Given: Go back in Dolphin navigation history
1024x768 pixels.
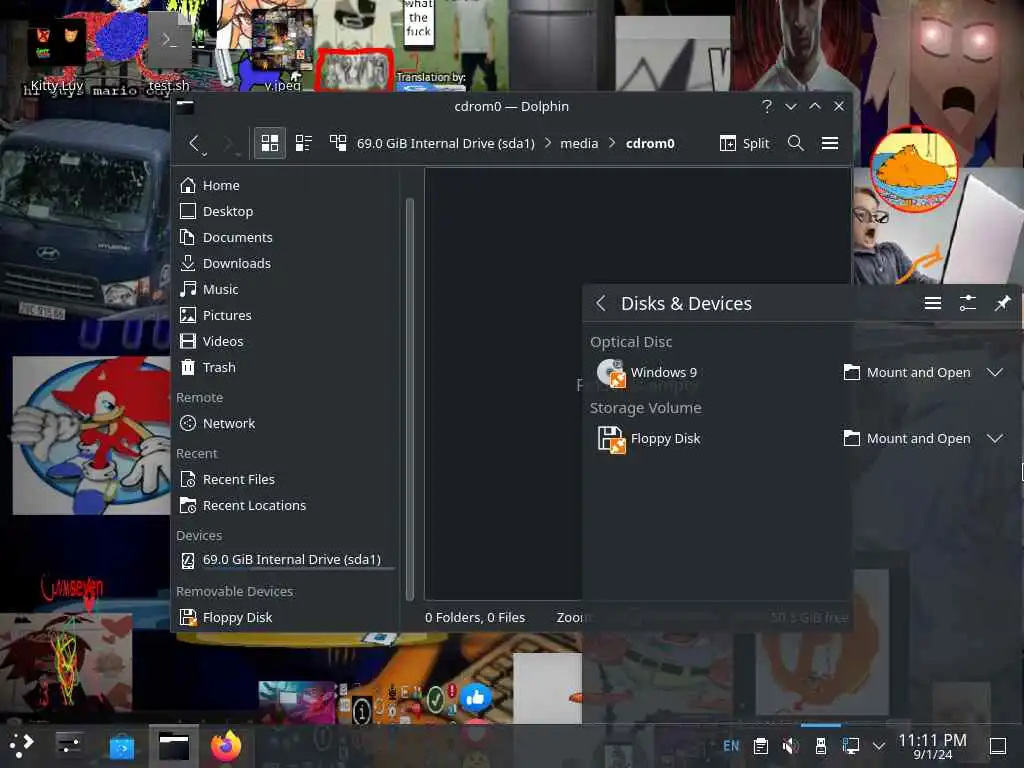Looking at the screenshot, I should [x=194, y=143].
